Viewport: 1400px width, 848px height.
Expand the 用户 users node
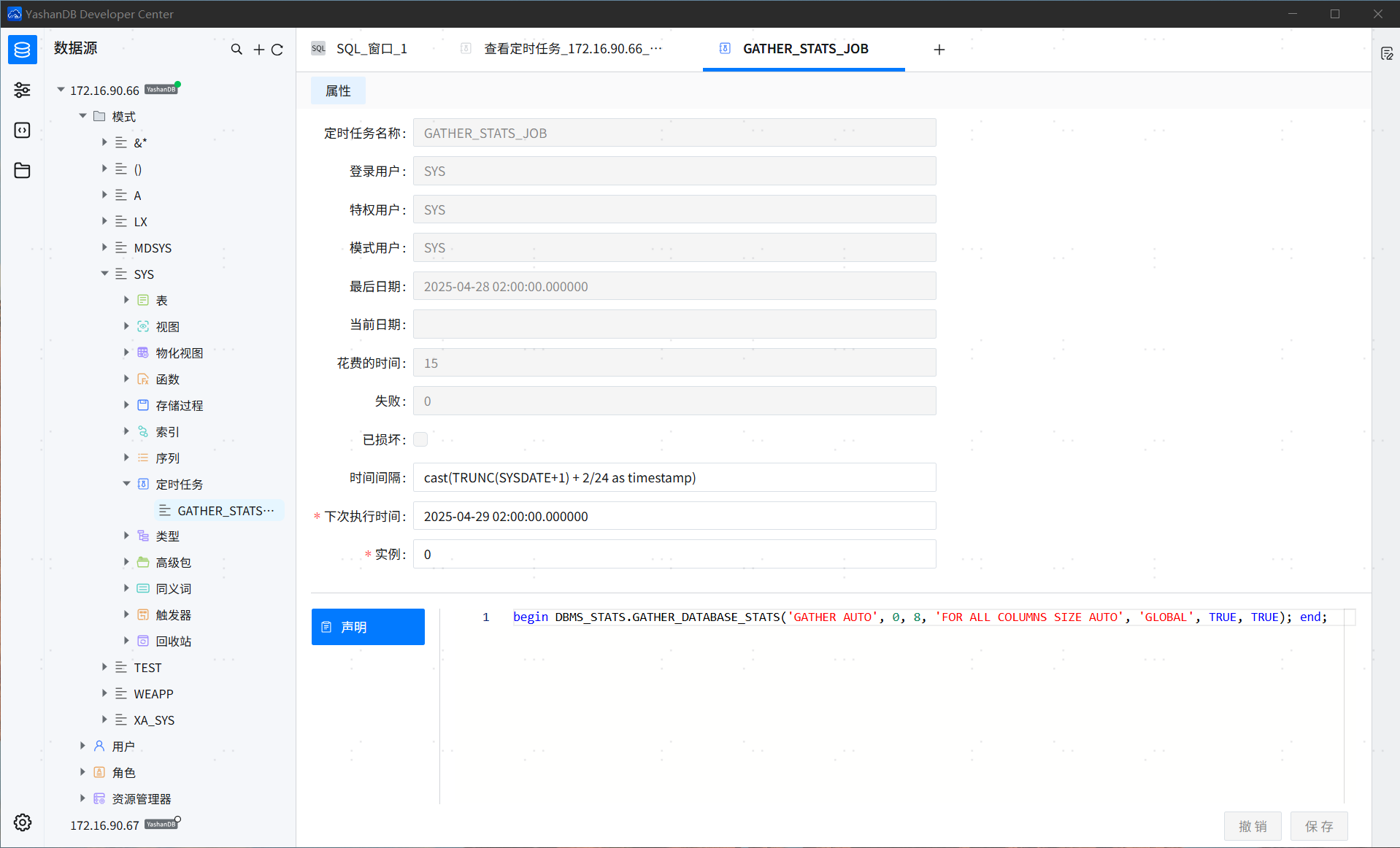tap(82, 746)
